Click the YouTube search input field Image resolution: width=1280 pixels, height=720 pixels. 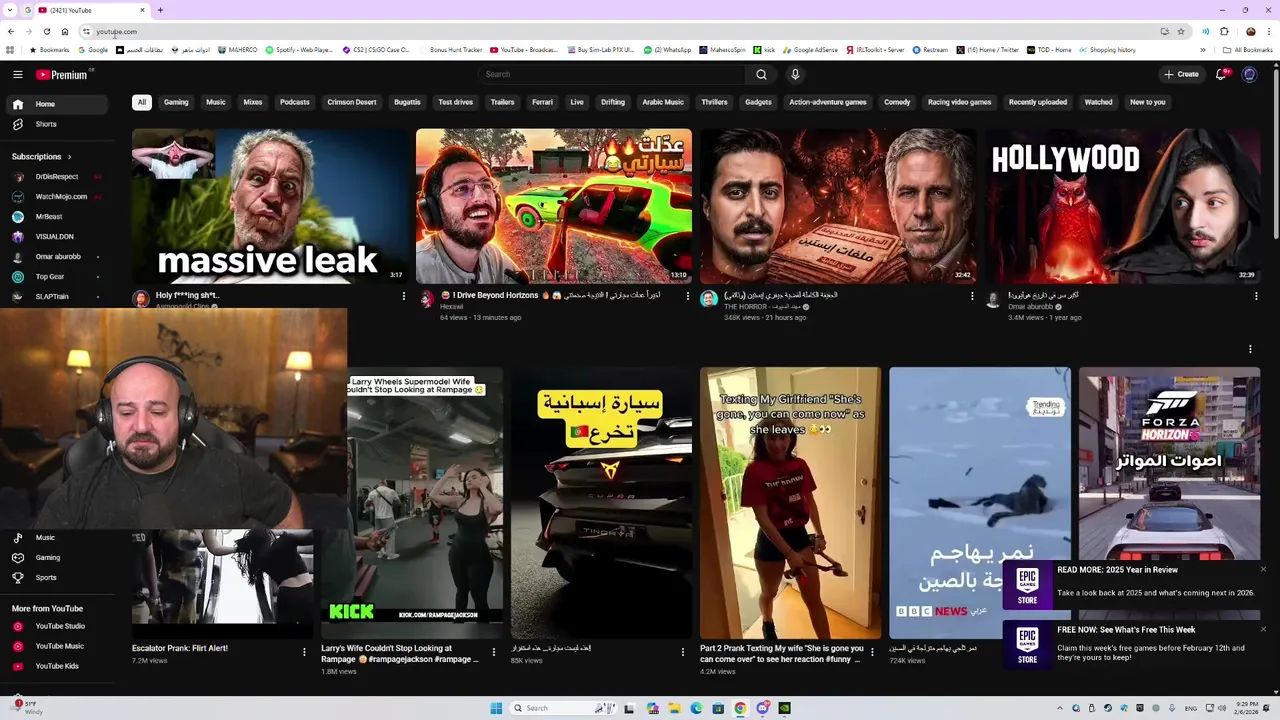point(612,74)
